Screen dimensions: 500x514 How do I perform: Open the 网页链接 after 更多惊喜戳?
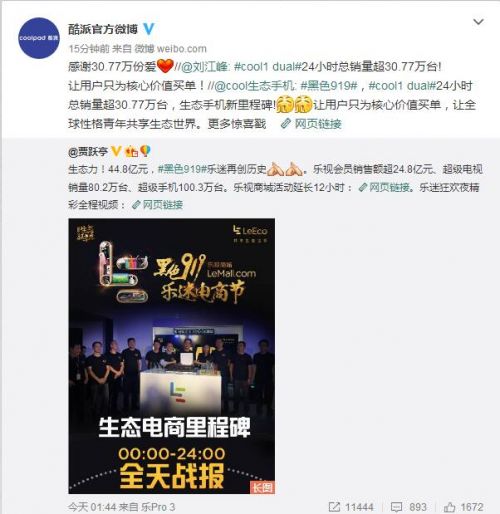(318, 124)
